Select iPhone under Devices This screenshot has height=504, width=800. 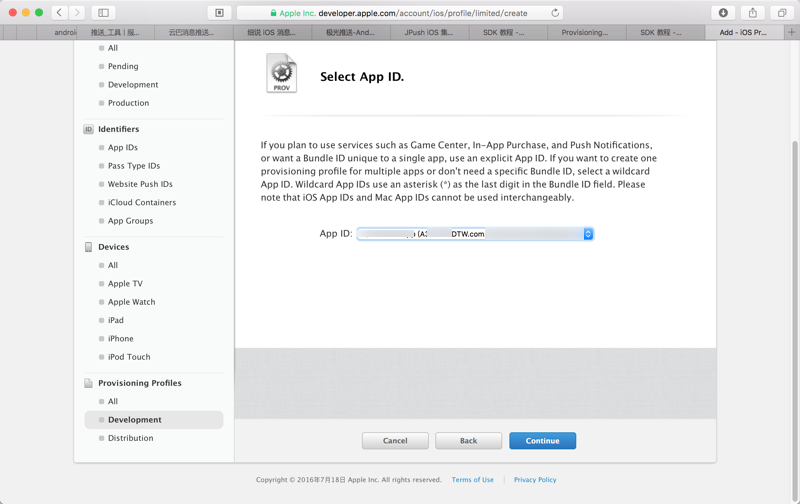click(x=121, y=339)
